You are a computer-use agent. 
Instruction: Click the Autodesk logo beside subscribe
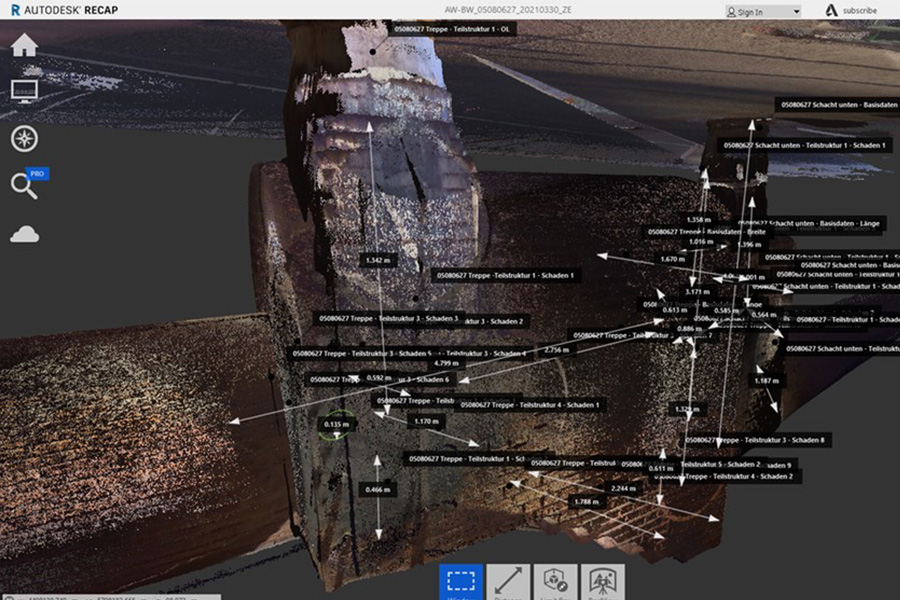click(830, 11)
